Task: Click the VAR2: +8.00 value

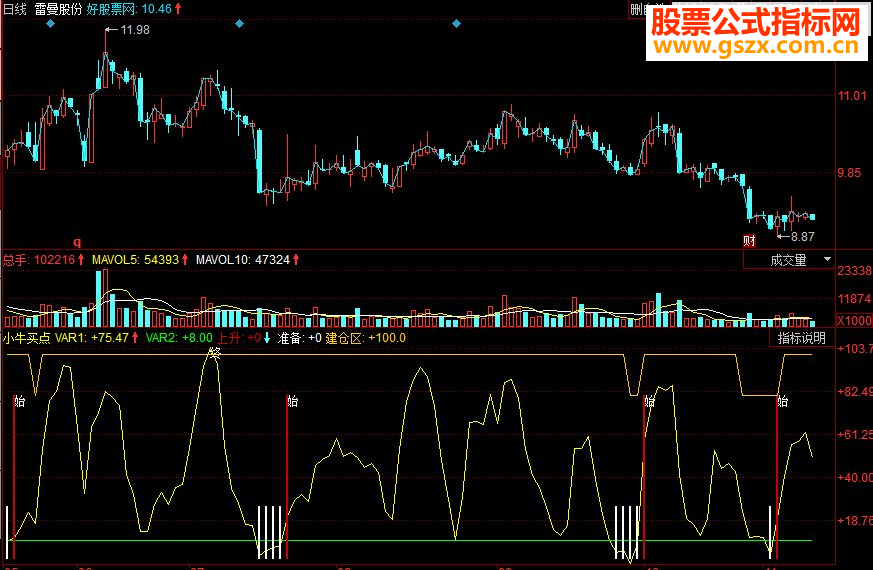Action: pyautogui.click(x=179, y=338)
